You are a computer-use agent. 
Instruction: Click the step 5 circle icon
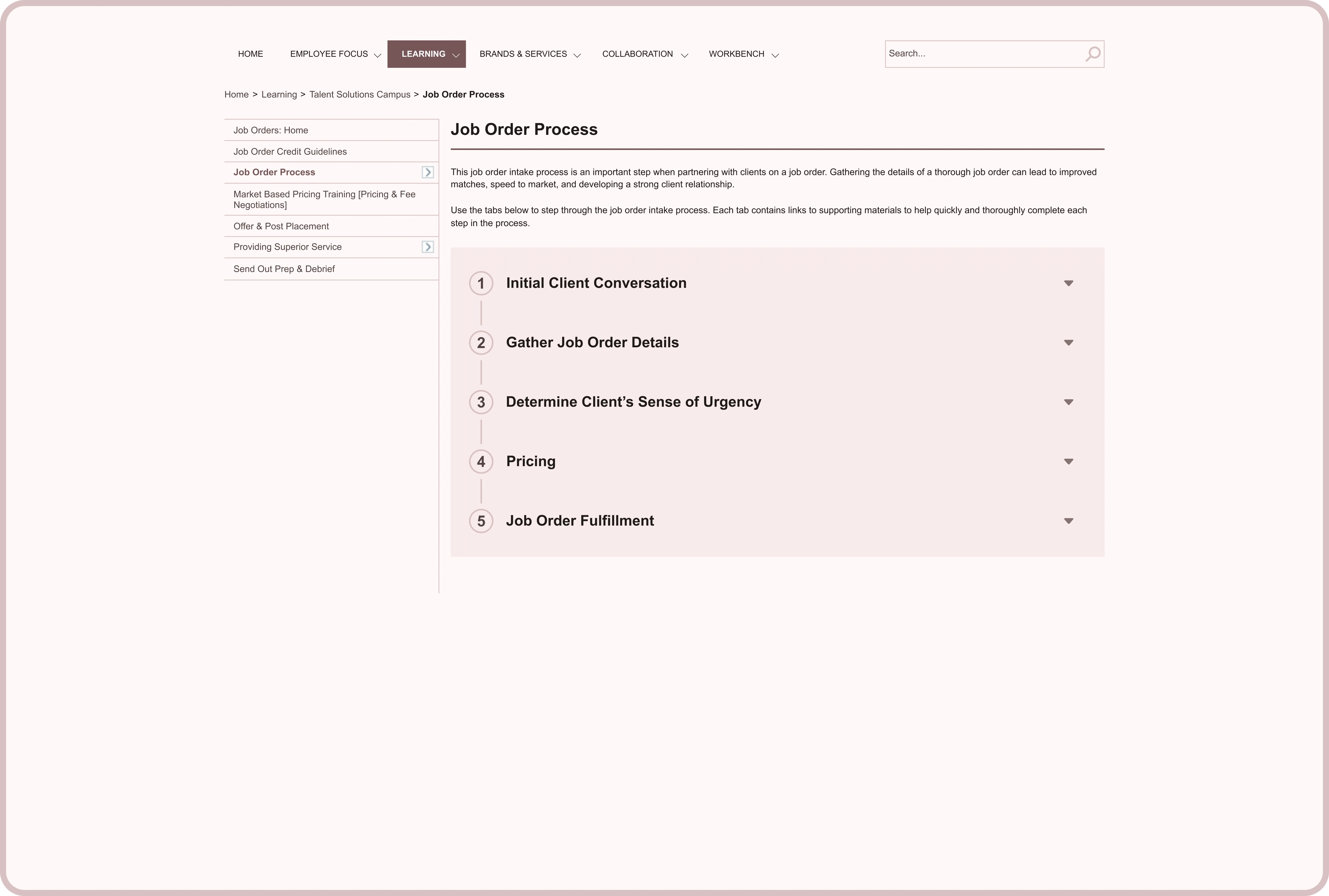click(481, 521)
